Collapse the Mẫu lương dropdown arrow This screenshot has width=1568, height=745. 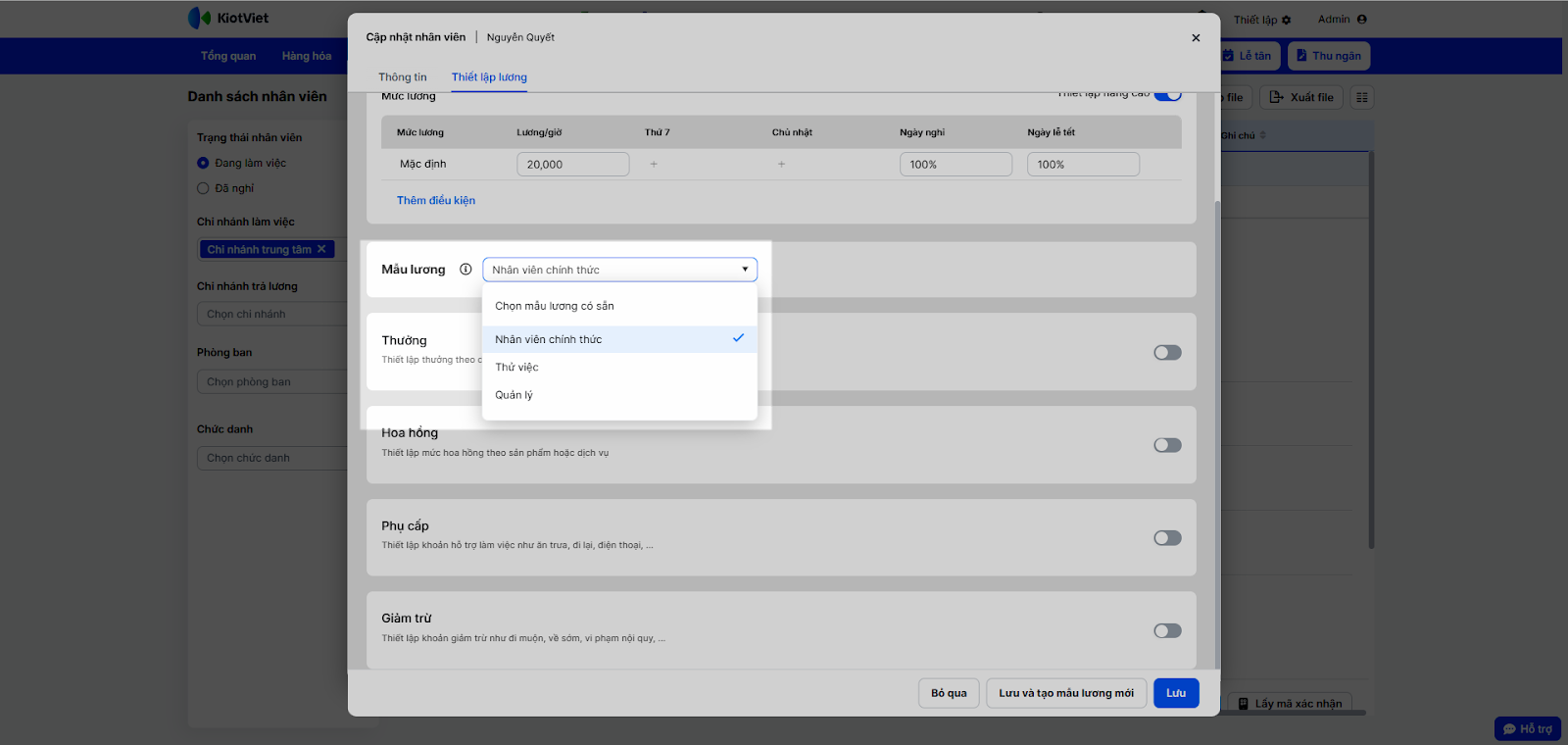(x=745, y=270)
